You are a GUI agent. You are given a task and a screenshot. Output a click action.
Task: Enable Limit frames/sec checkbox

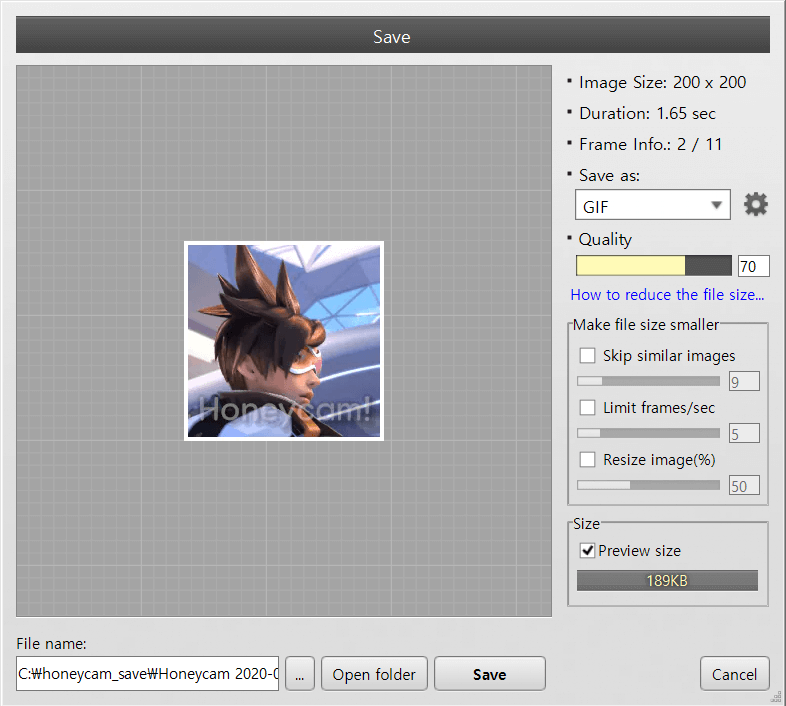[587, 407]
